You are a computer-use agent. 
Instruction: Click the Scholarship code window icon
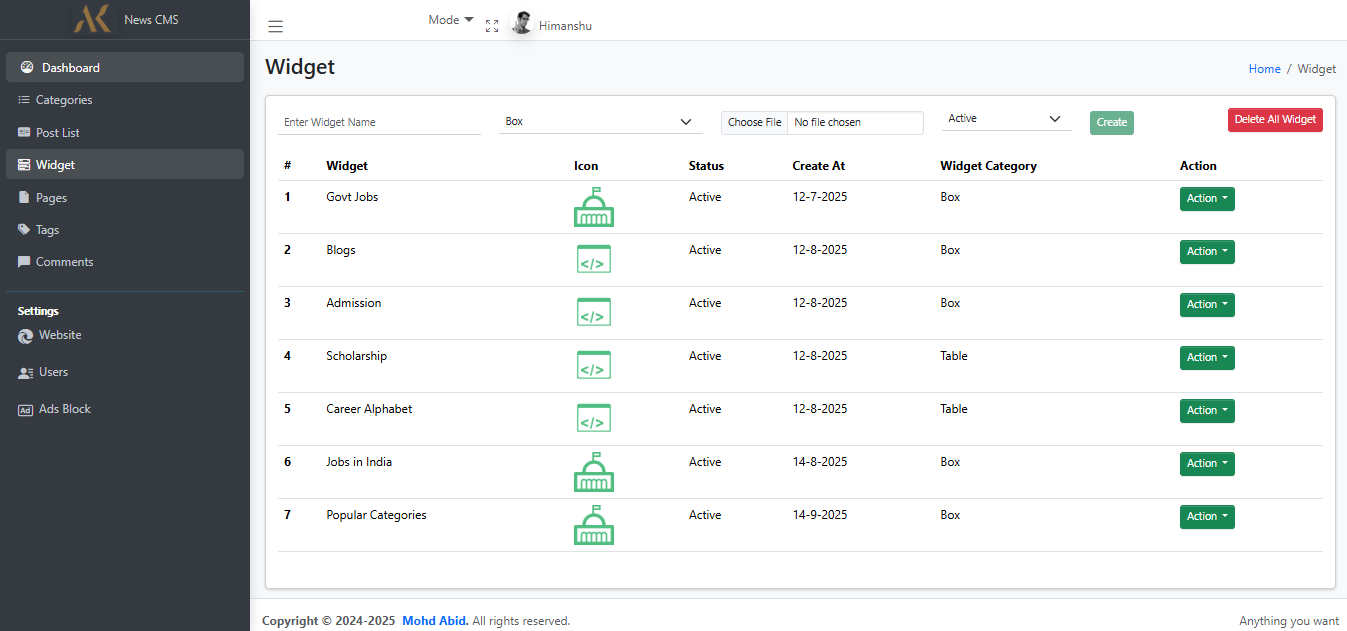click(593, 365)
